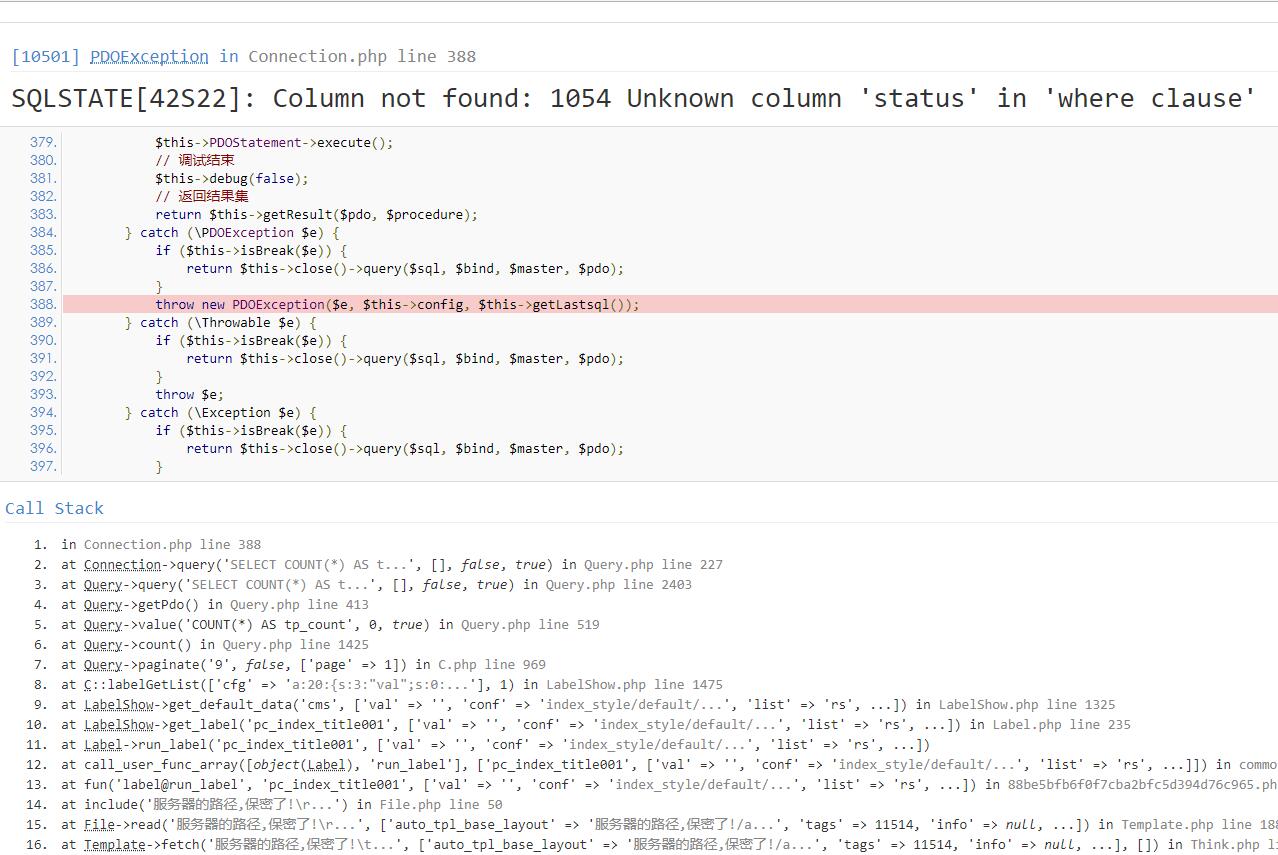Click Query in the paginate() stack entry
Image resolution: width=1278 pixels, height=855 pixels.
(x=103, y=664)
